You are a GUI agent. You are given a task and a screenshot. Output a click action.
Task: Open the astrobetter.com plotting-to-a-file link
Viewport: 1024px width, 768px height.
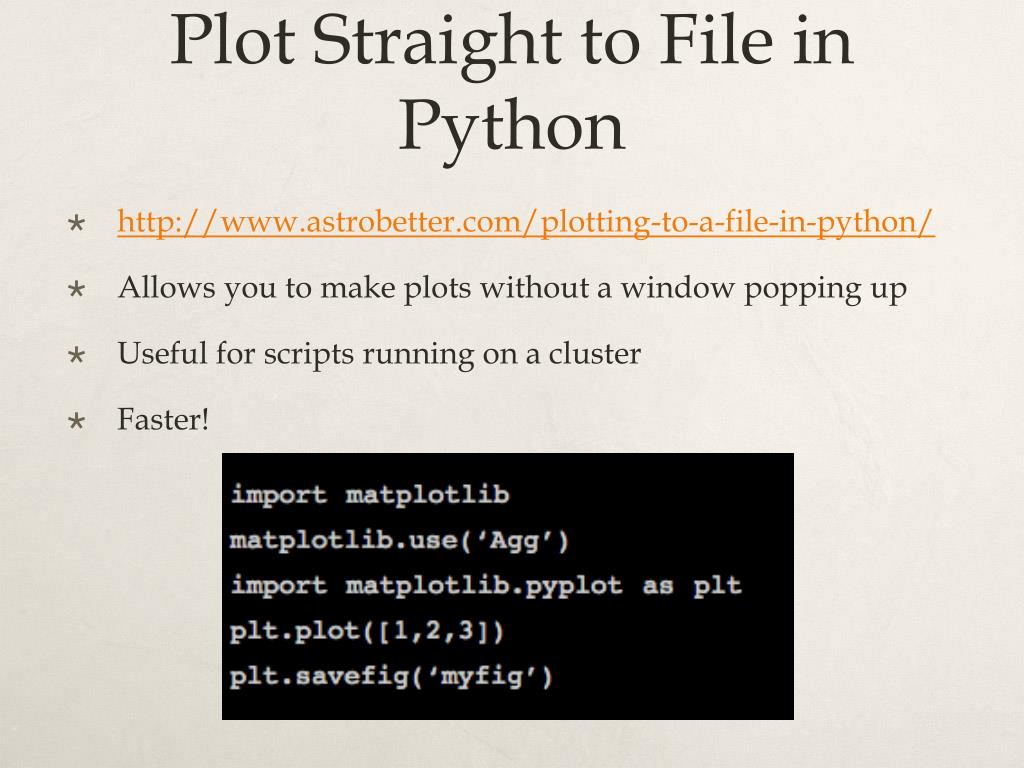coord(526,222)
